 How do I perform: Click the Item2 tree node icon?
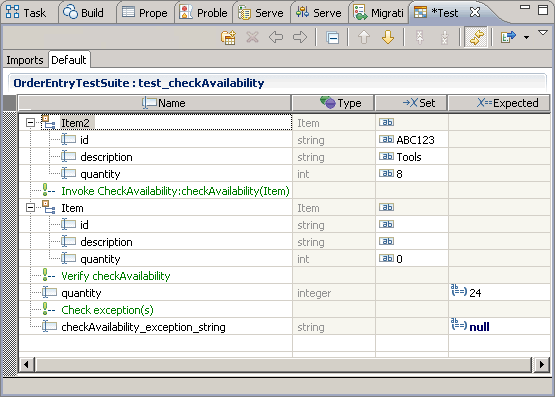click(48, 122)
